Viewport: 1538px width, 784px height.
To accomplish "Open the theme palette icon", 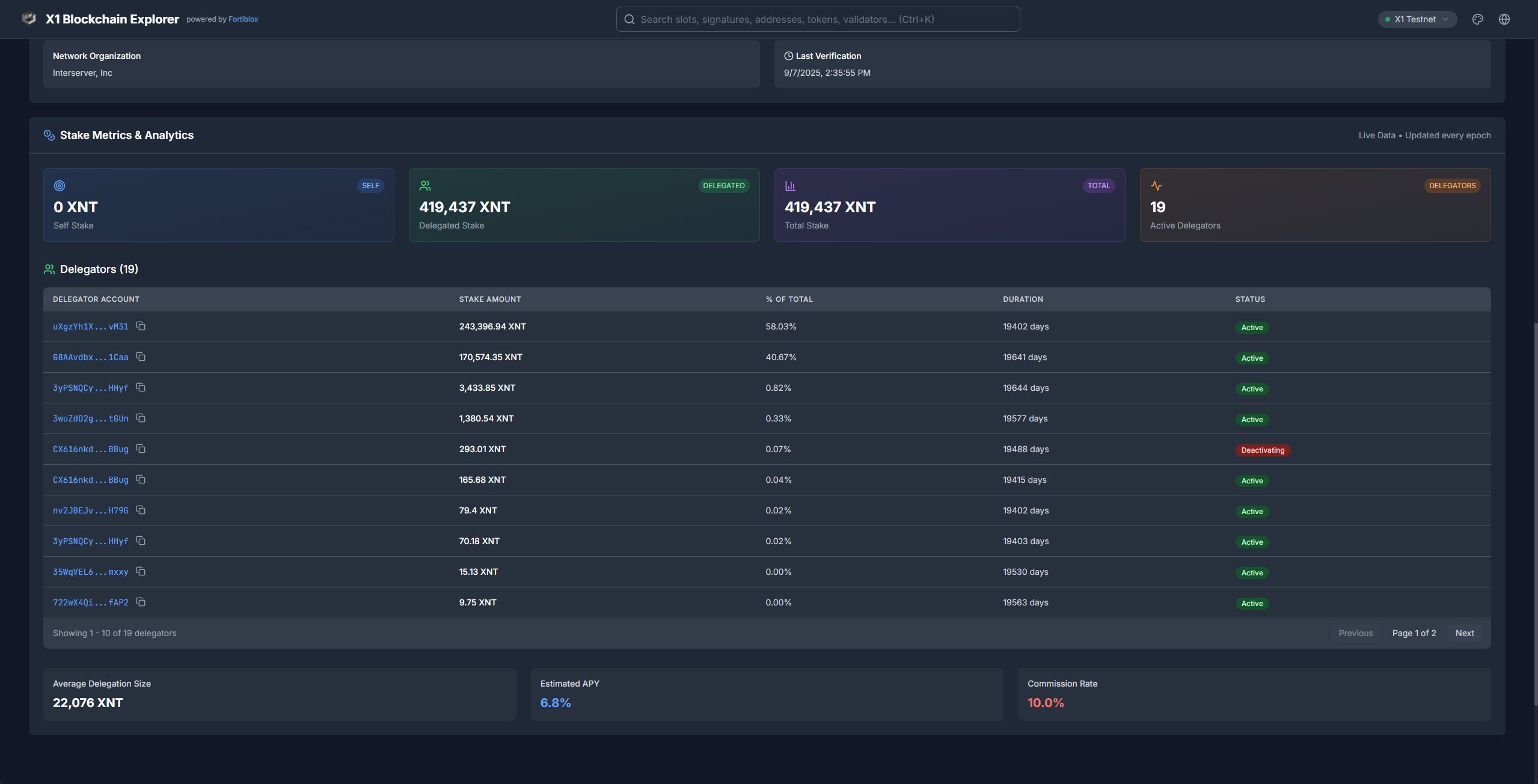I will [1477, 19].
